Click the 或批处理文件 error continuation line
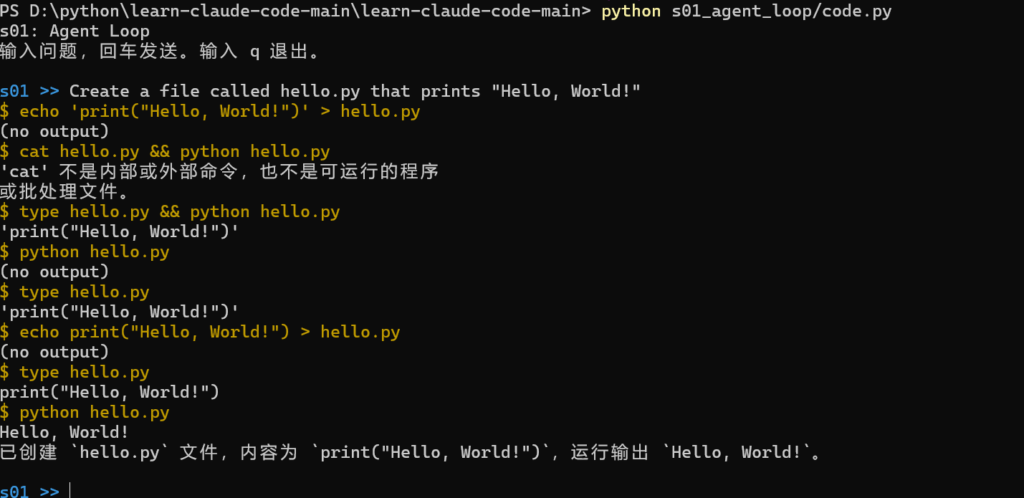The width and height of the screenshot is (1024, 498). [65, 192]
